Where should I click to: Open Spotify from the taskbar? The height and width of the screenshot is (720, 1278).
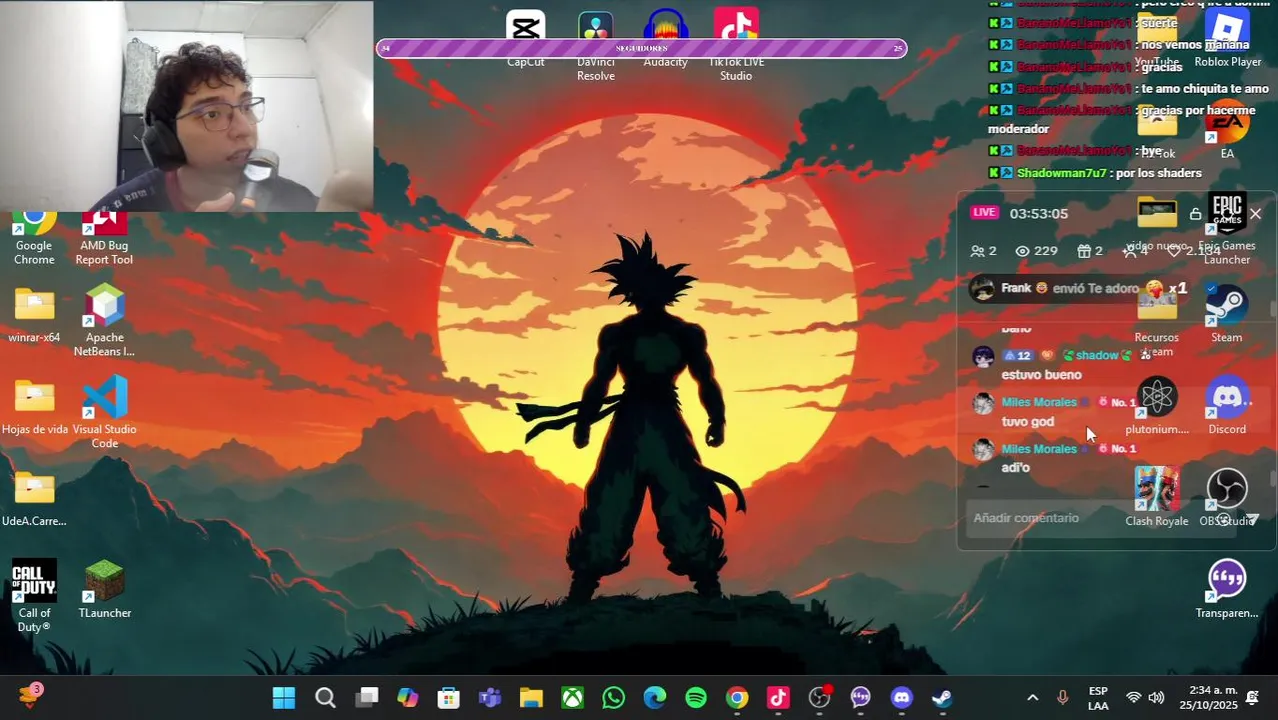[696, 698]
